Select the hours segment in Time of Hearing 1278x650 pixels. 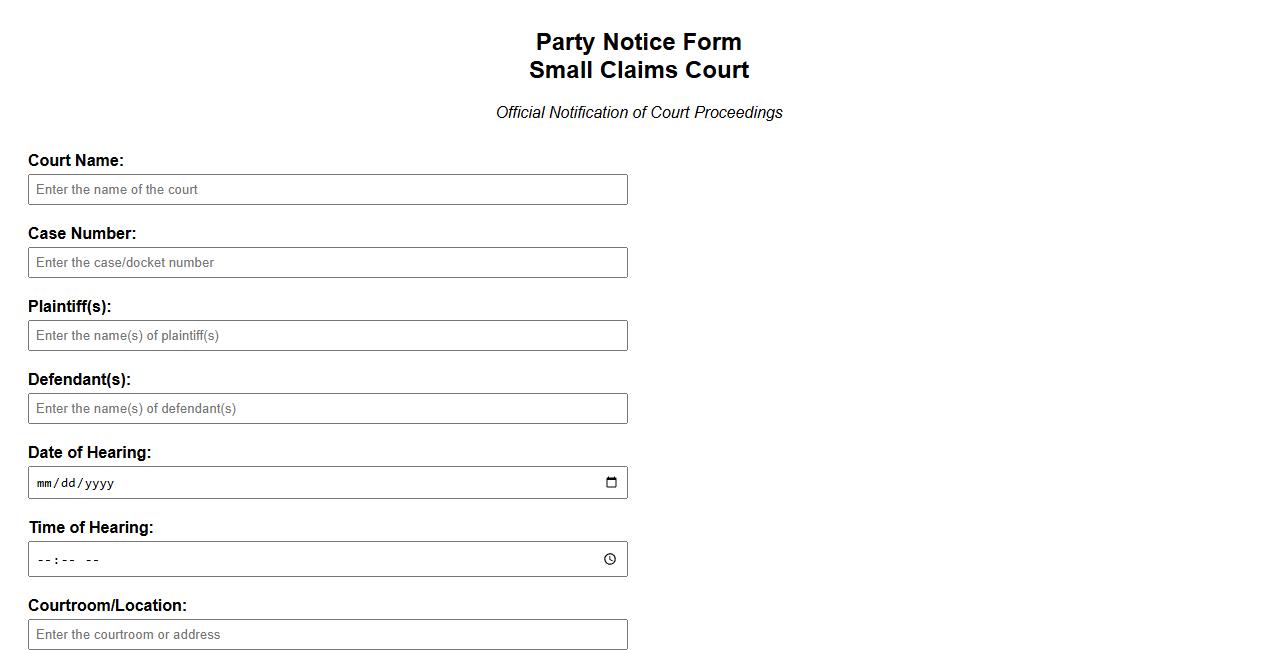44,559
